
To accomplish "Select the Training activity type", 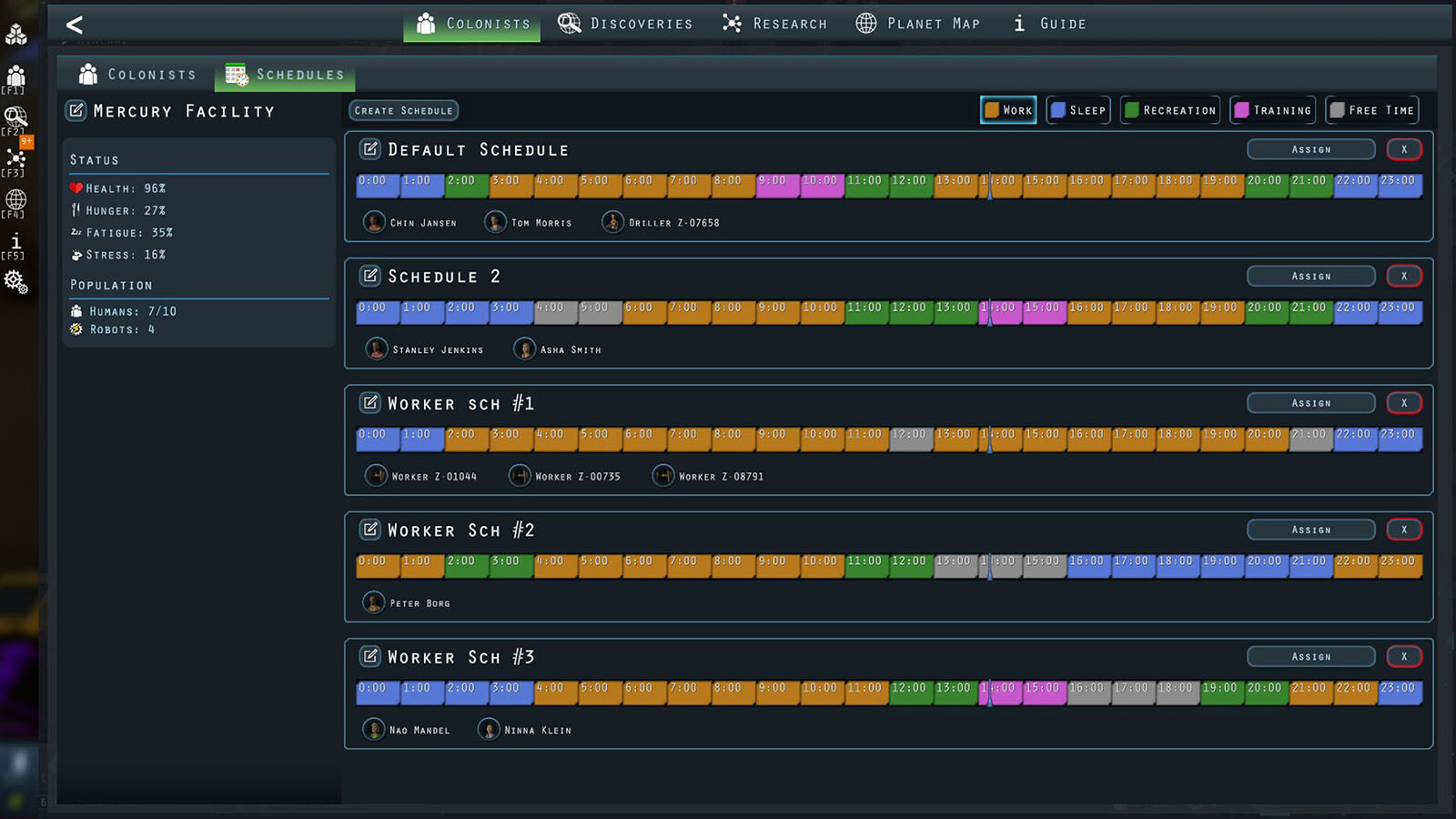I will (1272, 110).
